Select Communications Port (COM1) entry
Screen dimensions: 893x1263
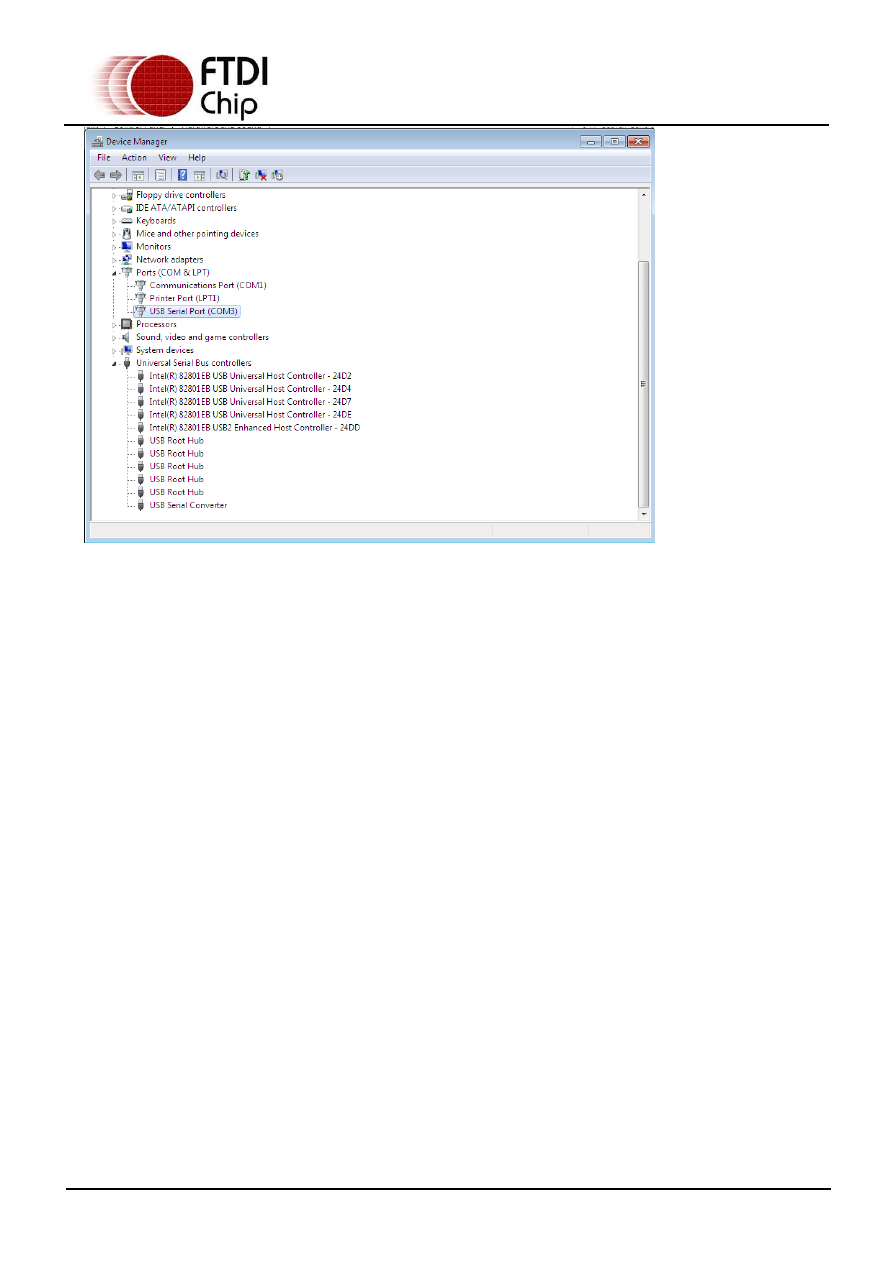coord(207,285)
